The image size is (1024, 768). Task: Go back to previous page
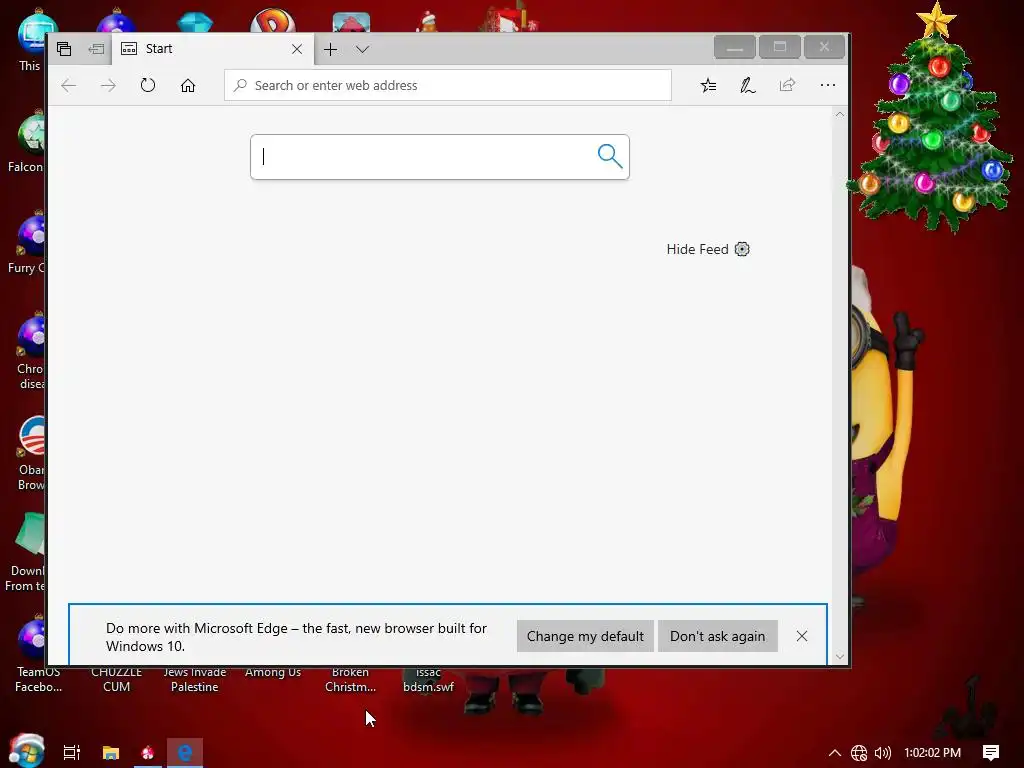click(69, 86)
